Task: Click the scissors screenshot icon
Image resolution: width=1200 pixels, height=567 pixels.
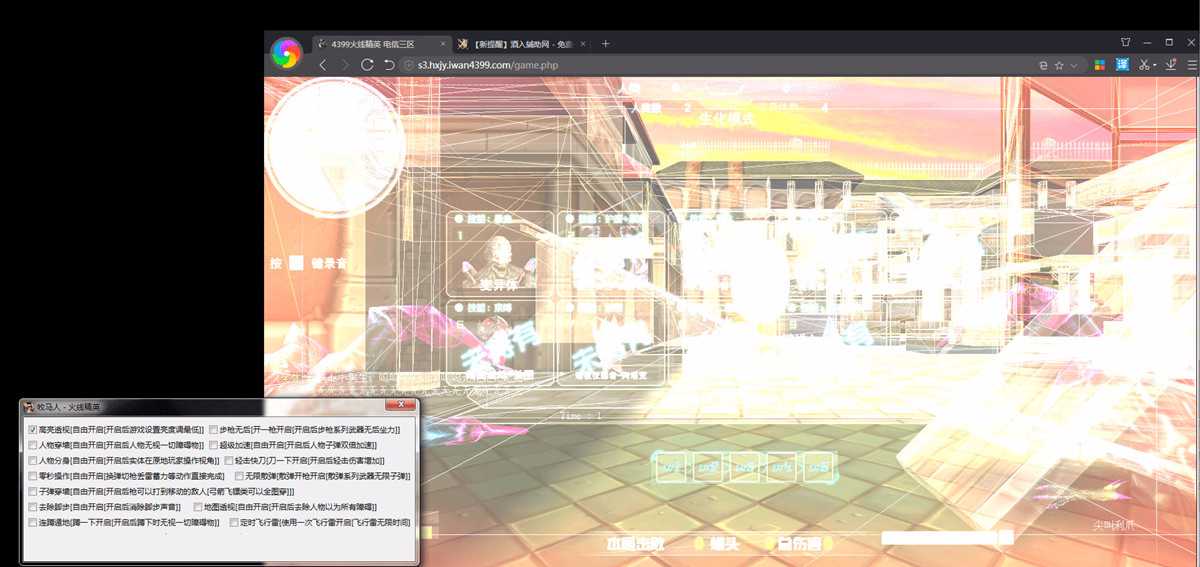Action: 1144,65
